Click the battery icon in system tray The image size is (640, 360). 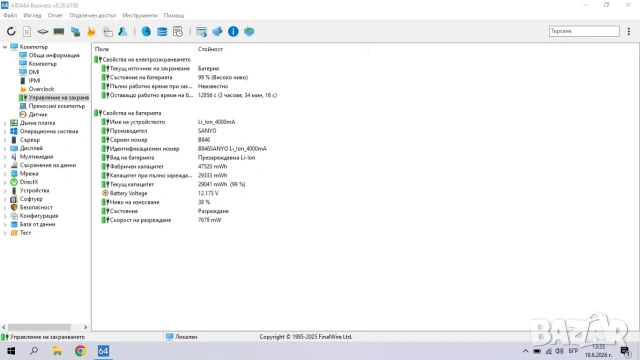coord(537,351)
